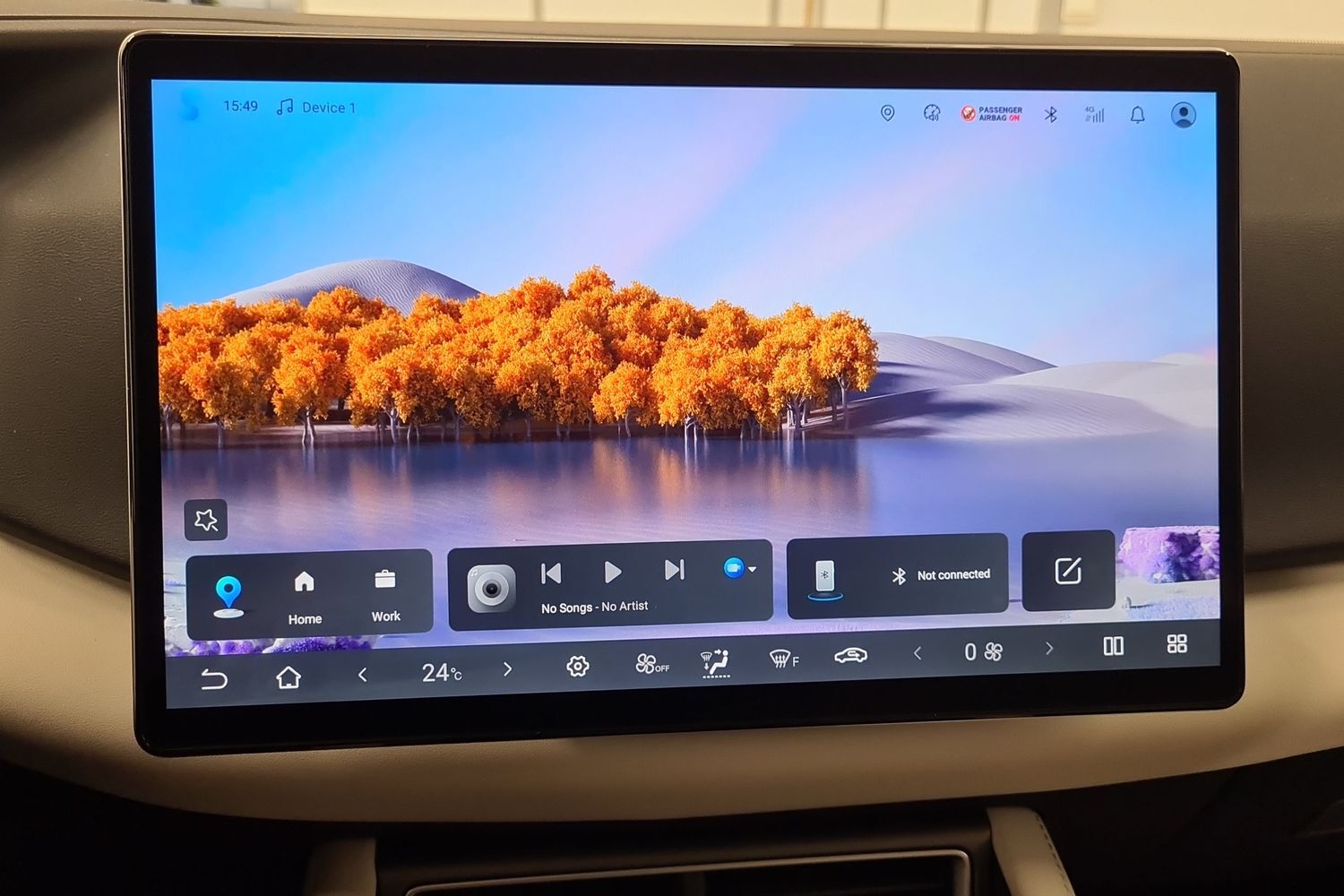Tap the edit widgets pencil icon
Viewport: 1344px width, 896px height.
coord(1068,571)
